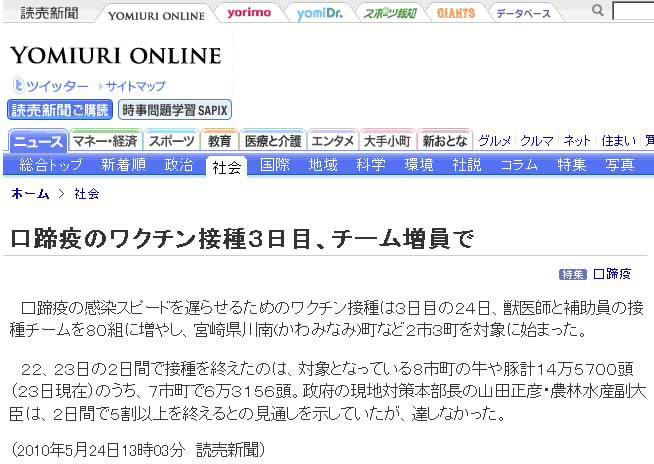Viewport: 654px width, 464px height.
Task: Select the ニュース main tab
Action: tap(38, 141)
